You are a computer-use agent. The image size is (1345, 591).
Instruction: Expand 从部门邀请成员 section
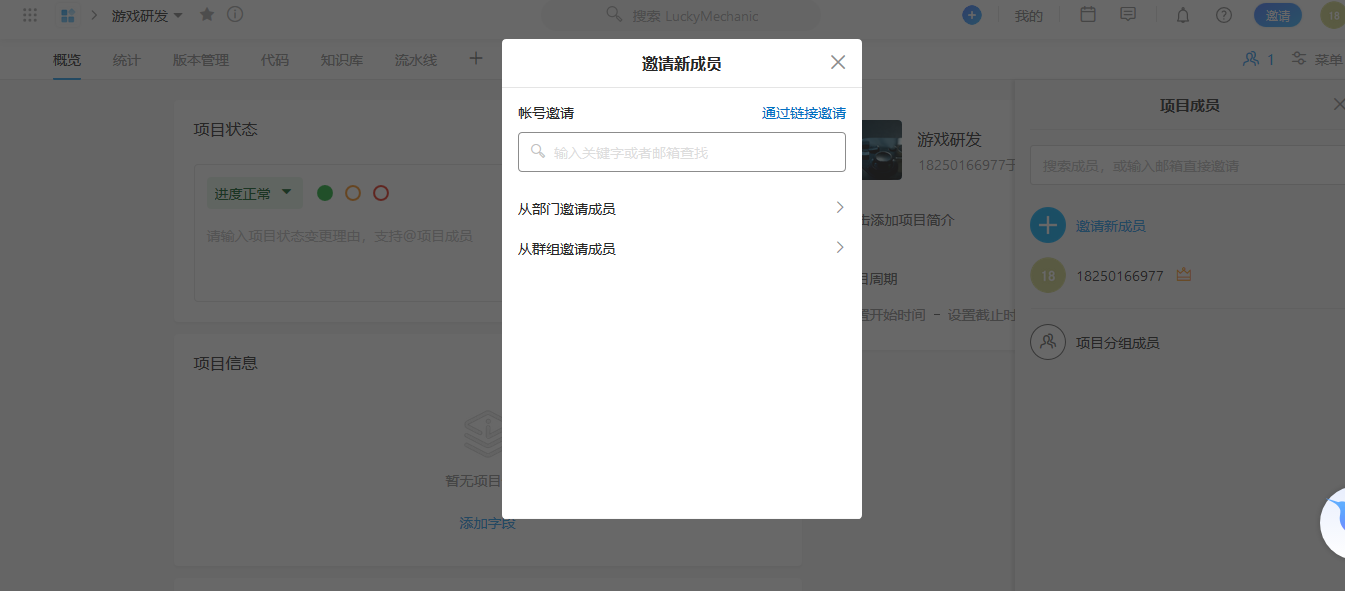pos(680,208)
